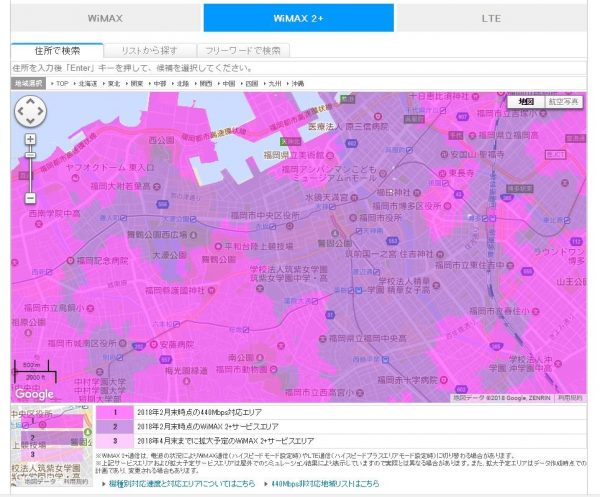The image size is (600, 497).
Task: Open 機種別対応速度と対応エリア link
Action: 182,484
